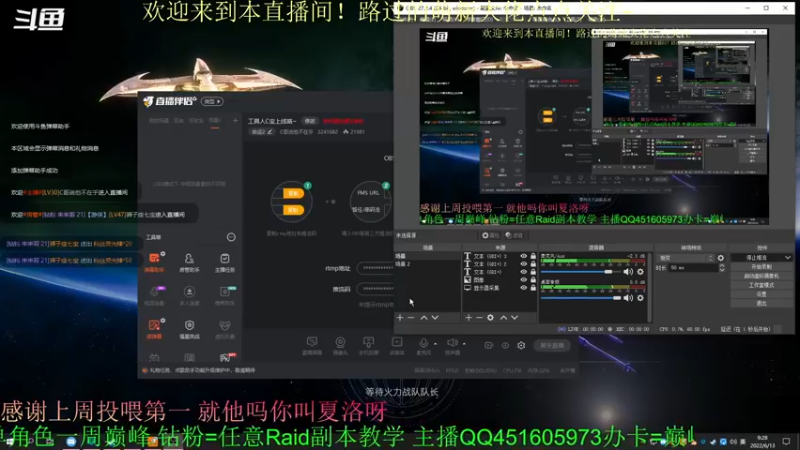This screenshot has width=800, height=450.
Task: Click 启动虚拟摄像机 in OBS controls
Action: point(761,276)
